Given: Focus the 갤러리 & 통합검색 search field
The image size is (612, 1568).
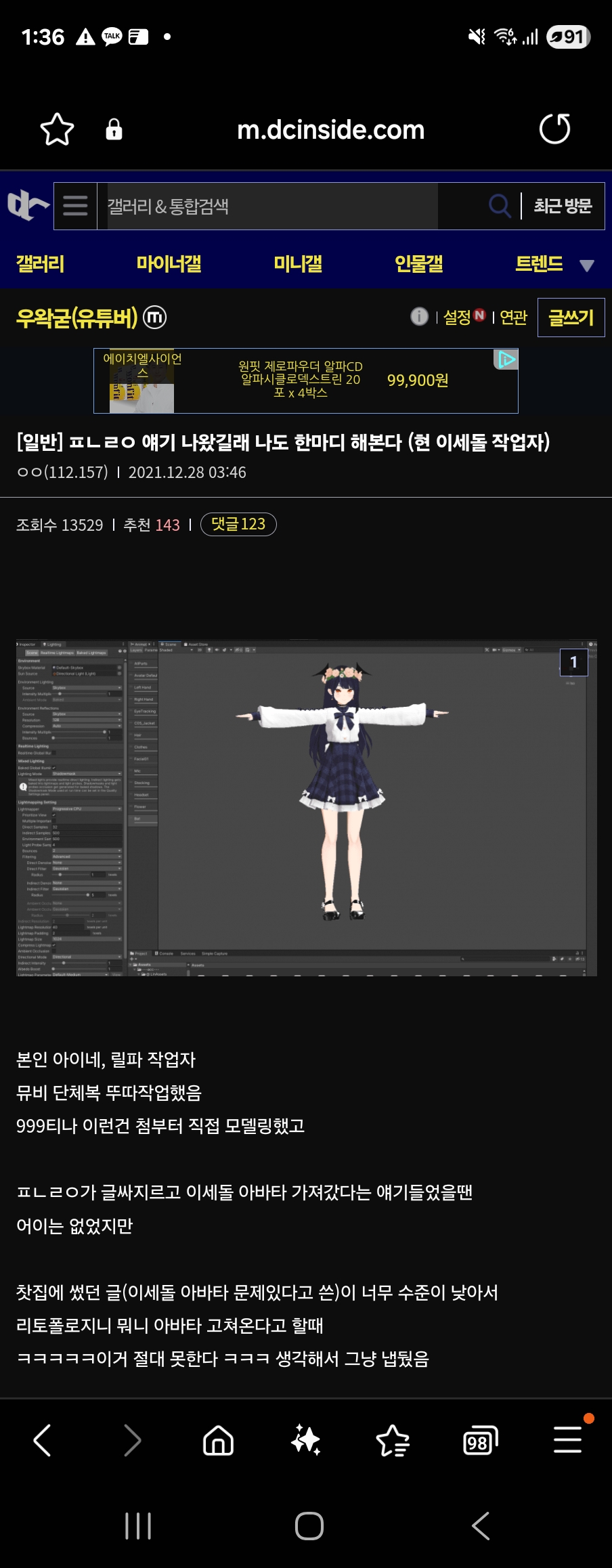Looking at the screenshot, I should tap(272, 206).
